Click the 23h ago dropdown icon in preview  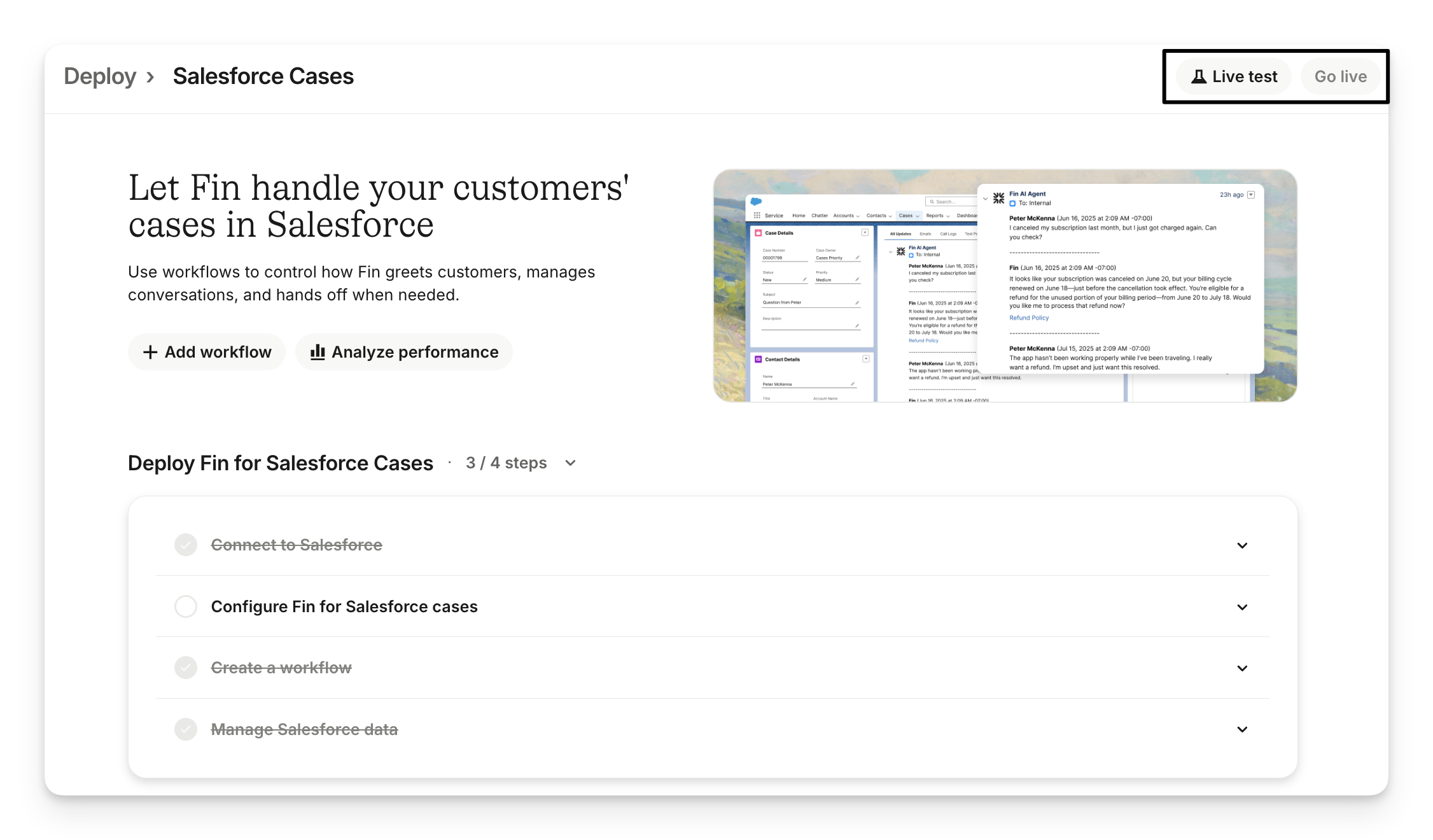click(x=1251, y=195)
